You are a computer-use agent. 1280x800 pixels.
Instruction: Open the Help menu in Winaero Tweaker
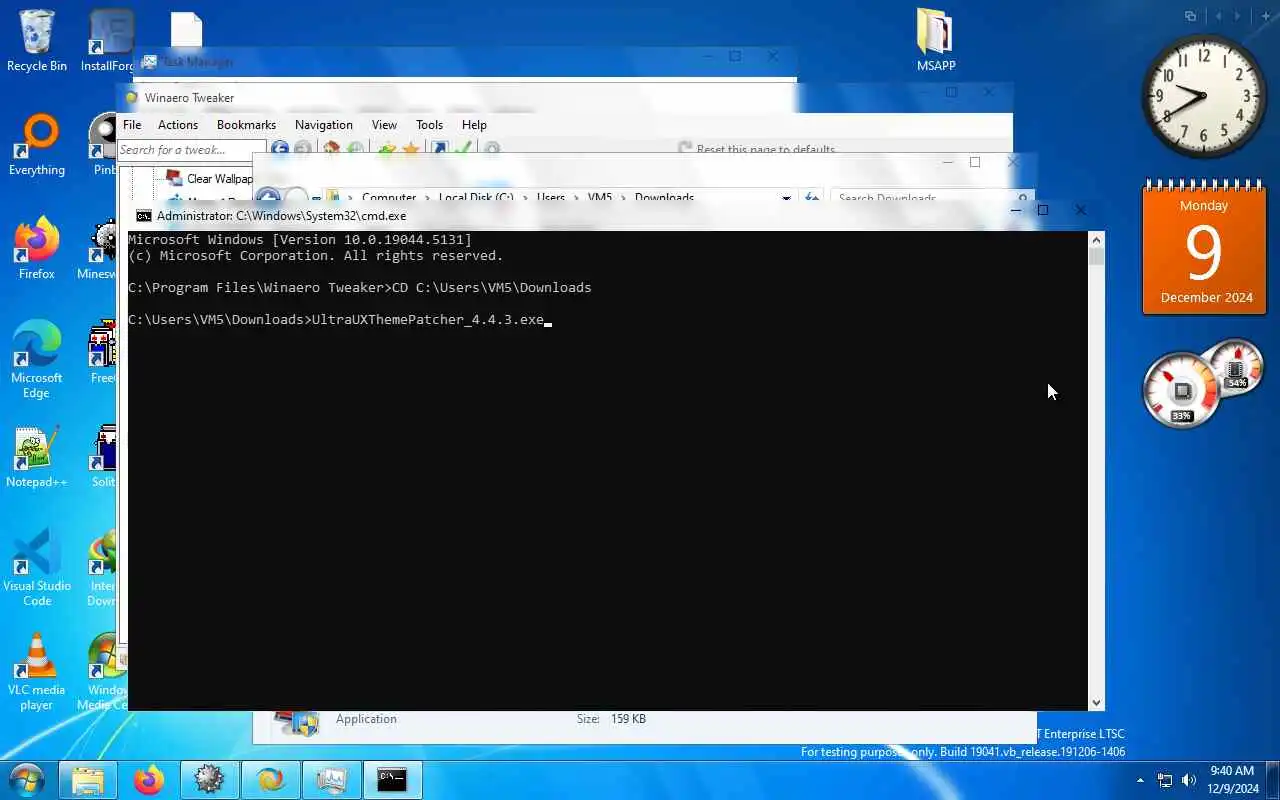474,125
